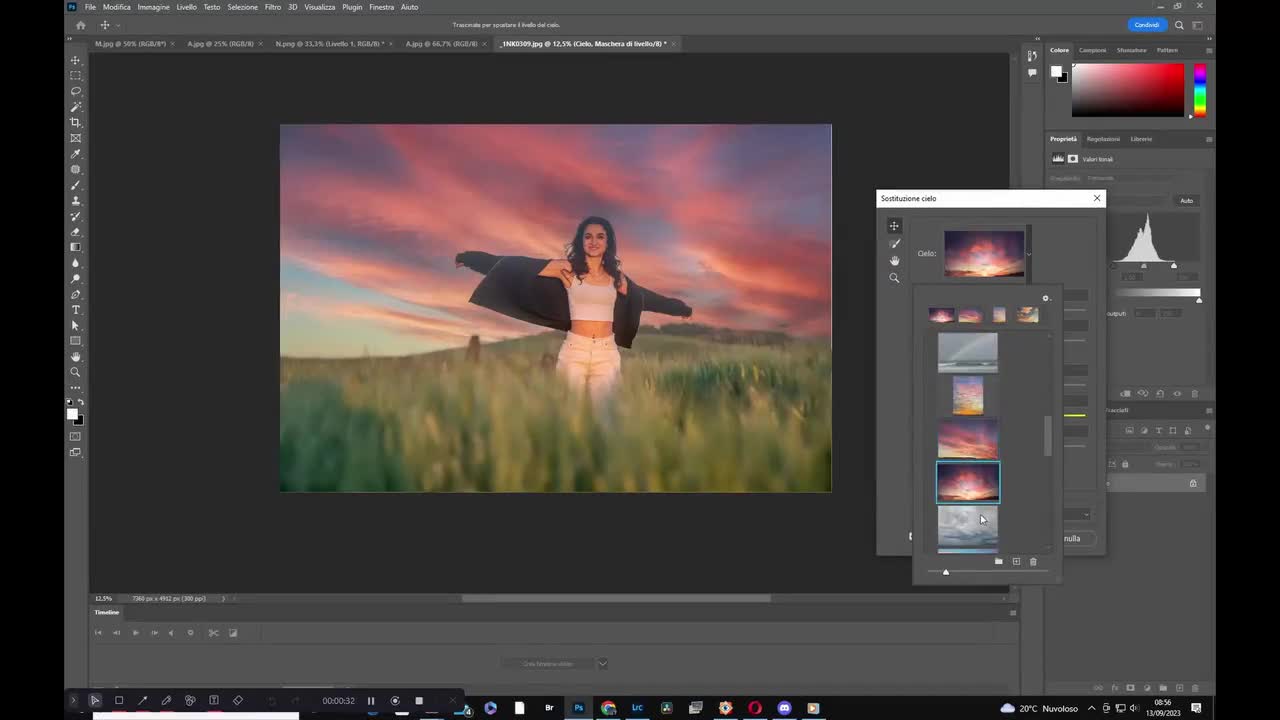1280x720 pixels.
Task: Open Colore panel options menu
Action: pos(1208,50)
